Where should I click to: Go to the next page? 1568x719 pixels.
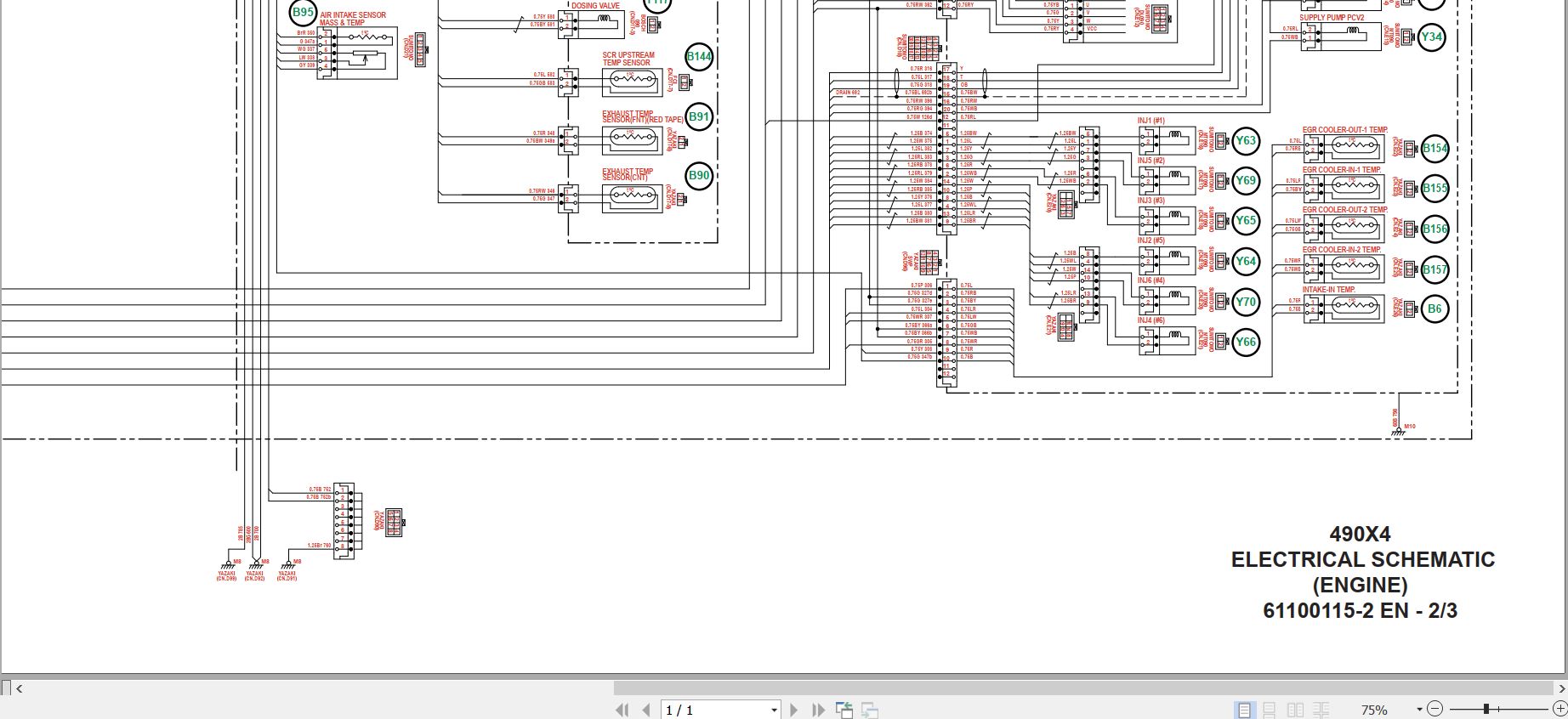[794, 710]
